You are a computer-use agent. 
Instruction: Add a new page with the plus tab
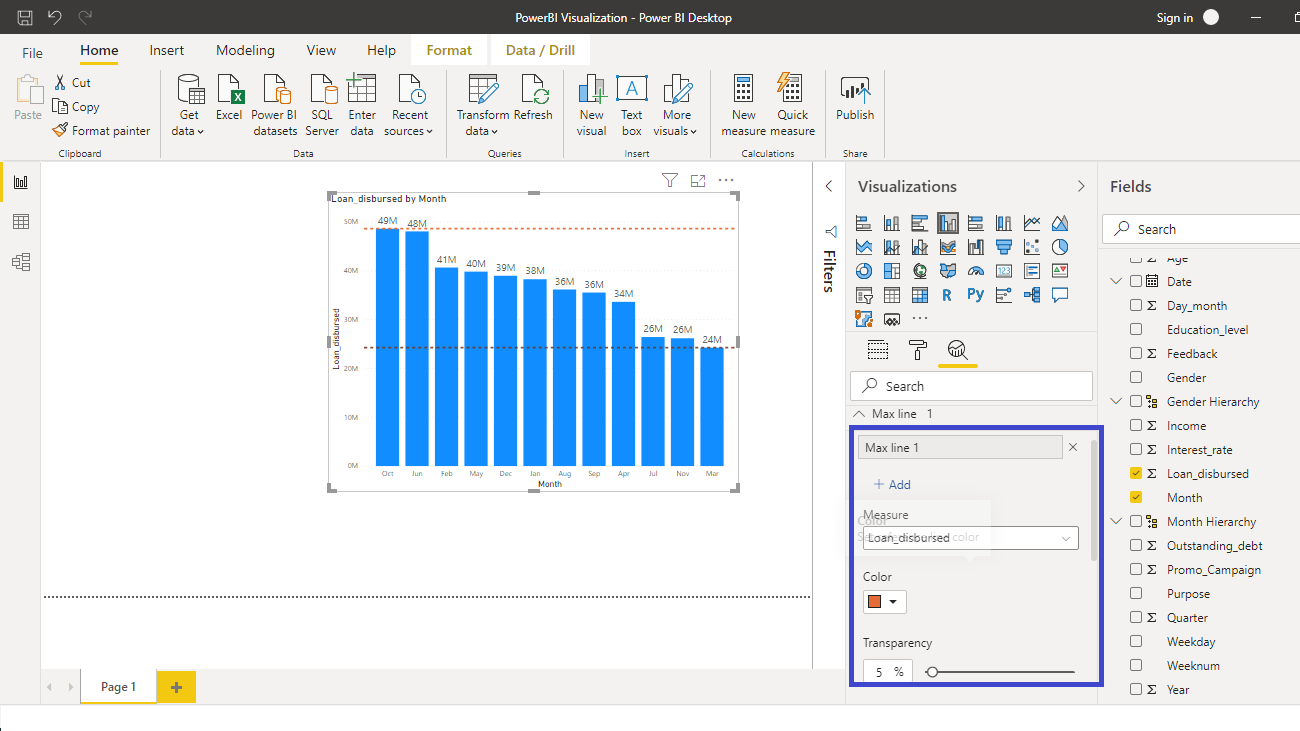point(176,687)
